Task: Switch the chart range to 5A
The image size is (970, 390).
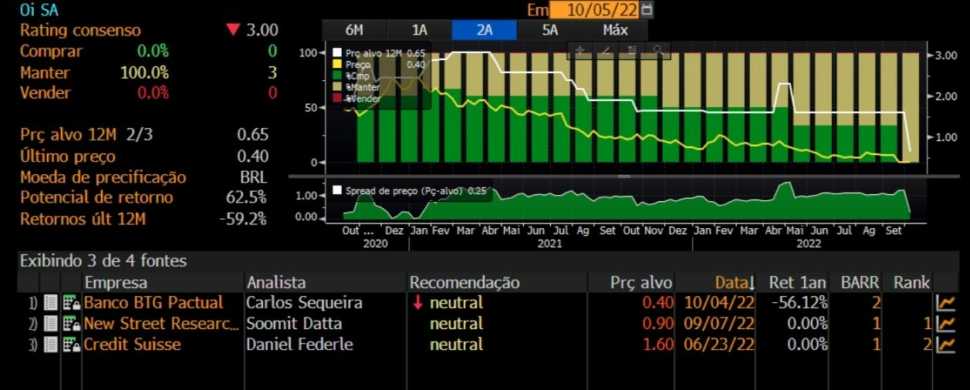Action: coord(549,30)
